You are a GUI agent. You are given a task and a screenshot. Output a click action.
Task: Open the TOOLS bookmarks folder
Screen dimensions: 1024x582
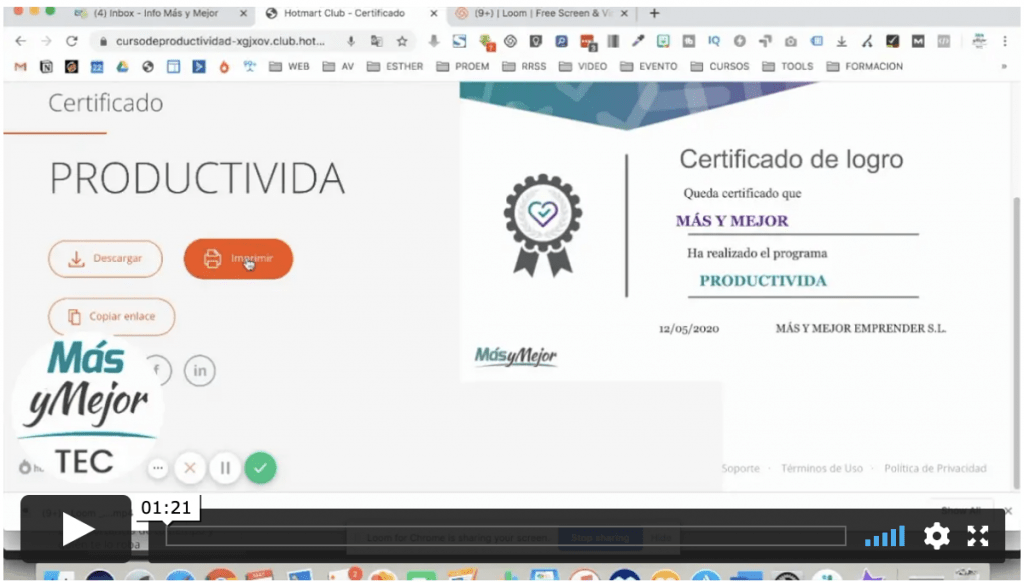788,67
